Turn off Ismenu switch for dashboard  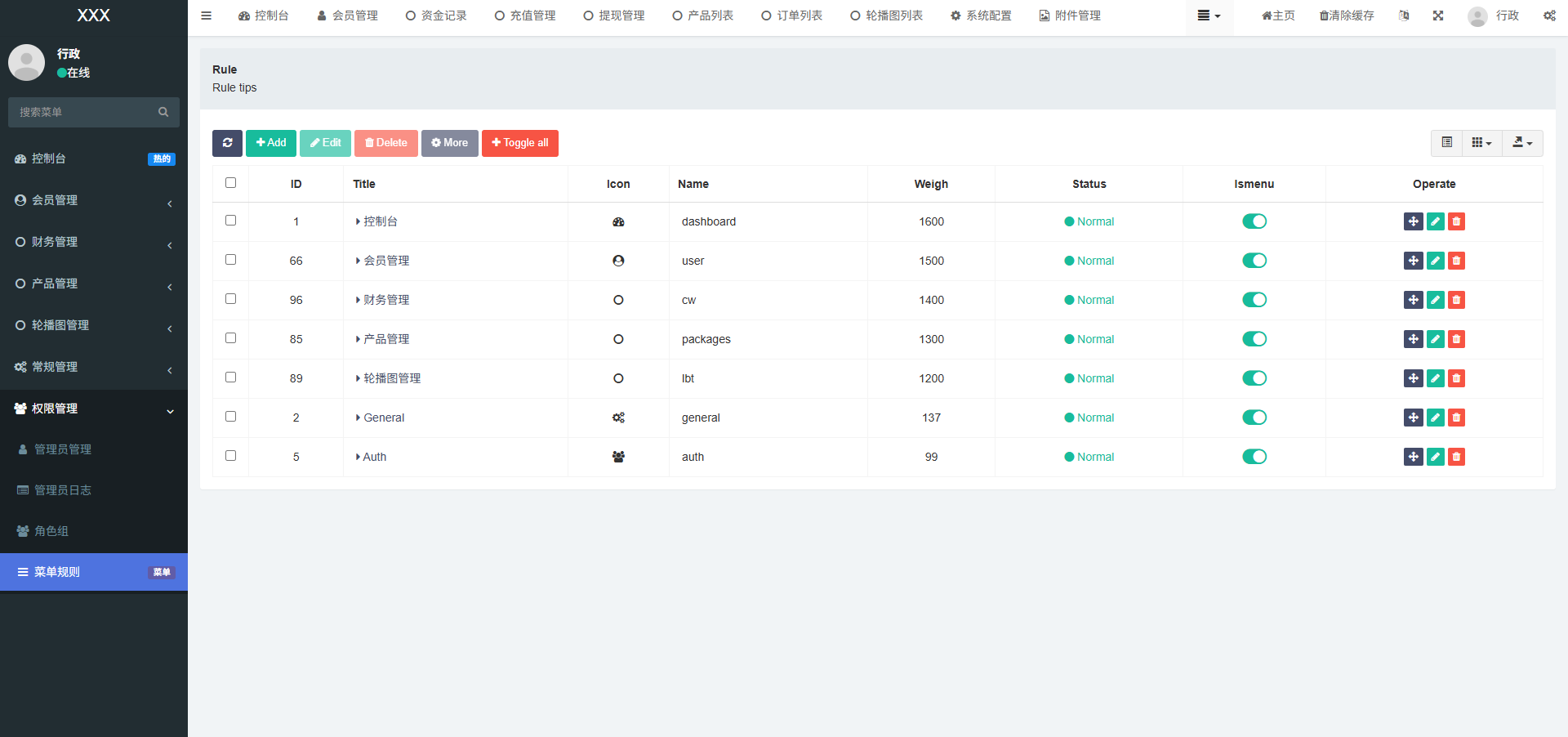tap(1254, 221)
